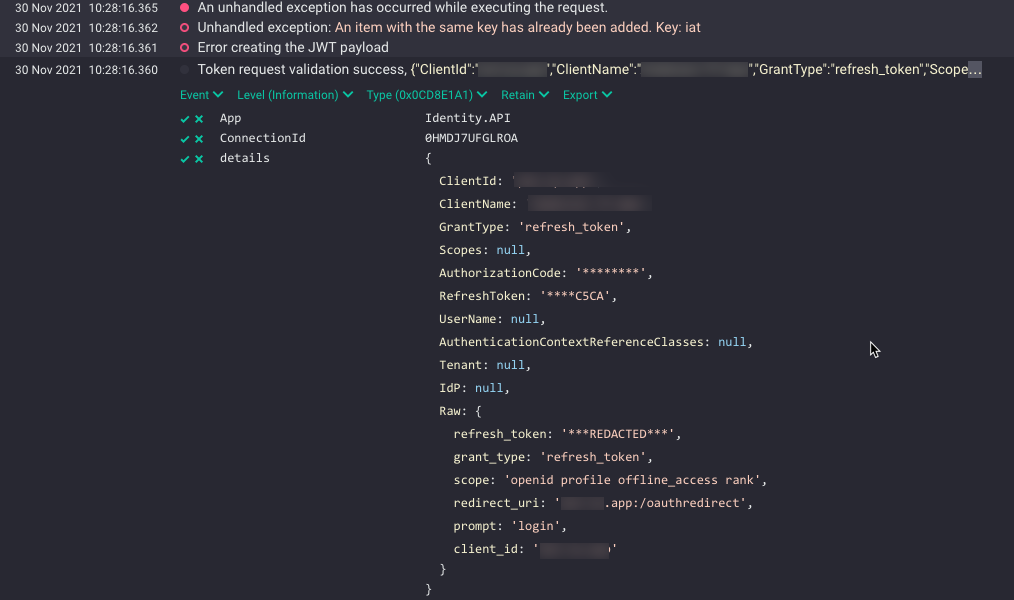Click the include-filter checkmark beside ConnectionId

tap(184, 138)
